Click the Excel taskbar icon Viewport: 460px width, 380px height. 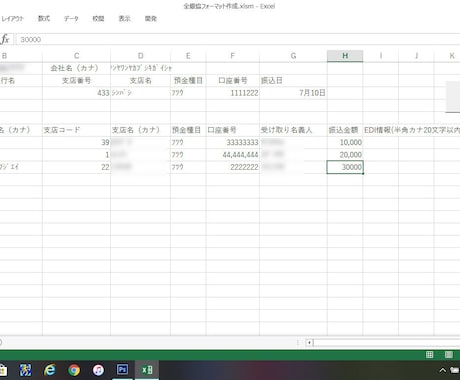[x=147, y=370]
